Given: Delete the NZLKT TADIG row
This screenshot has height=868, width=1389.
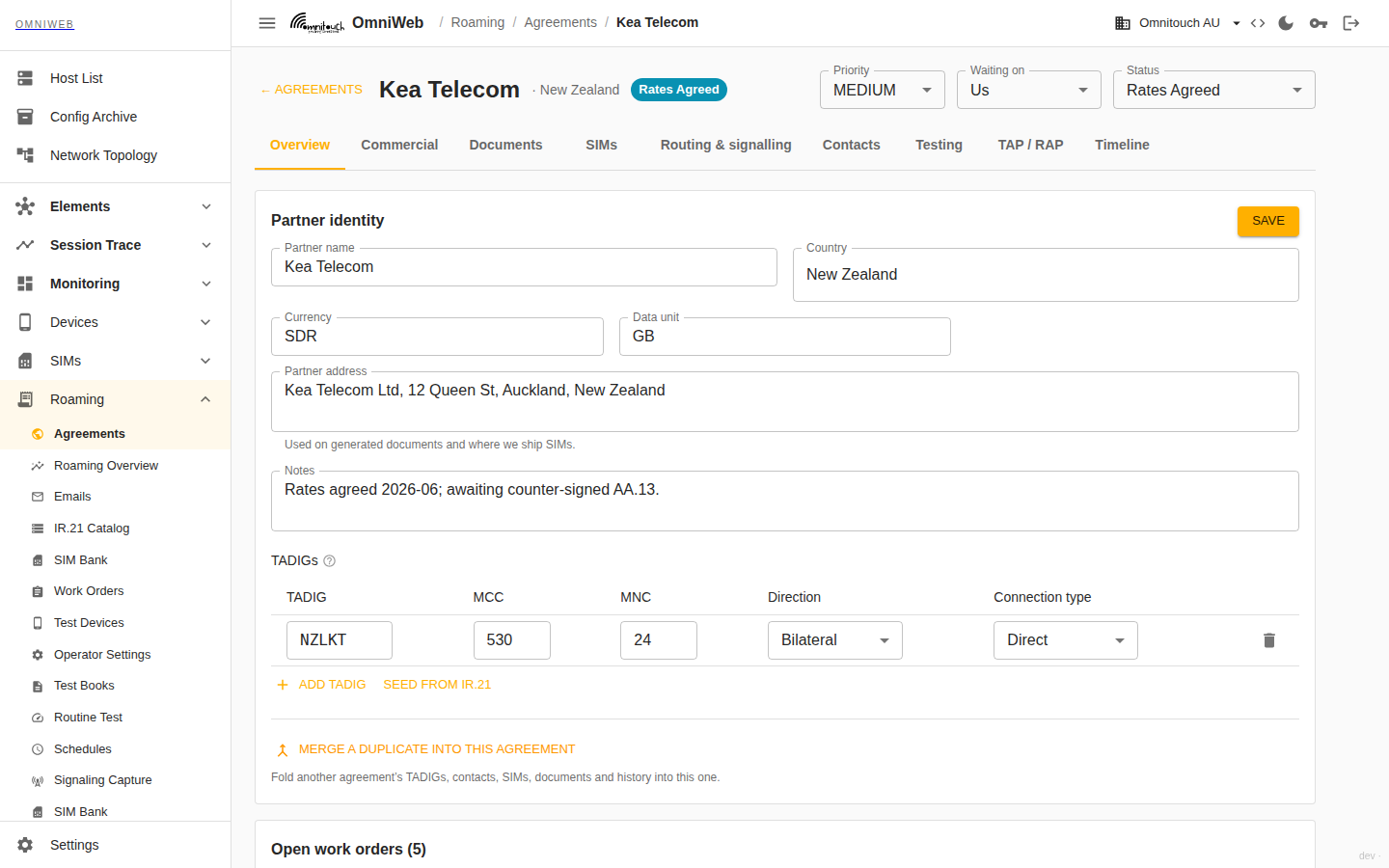Looking at the screenshot, I should (x=1269, y=640).
